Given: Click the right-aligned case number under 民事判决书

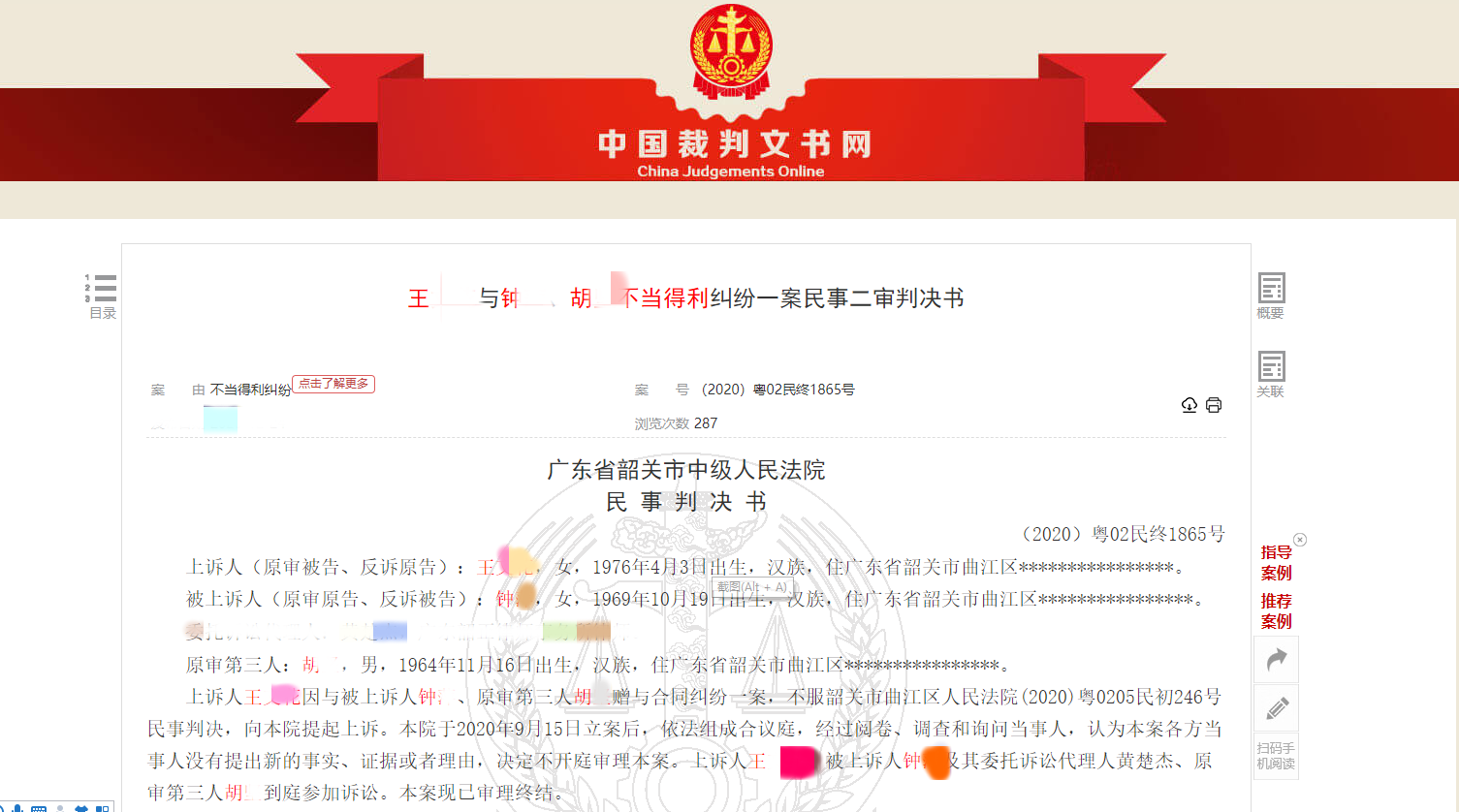Looking at the screenshot, I should [1124, 534].
